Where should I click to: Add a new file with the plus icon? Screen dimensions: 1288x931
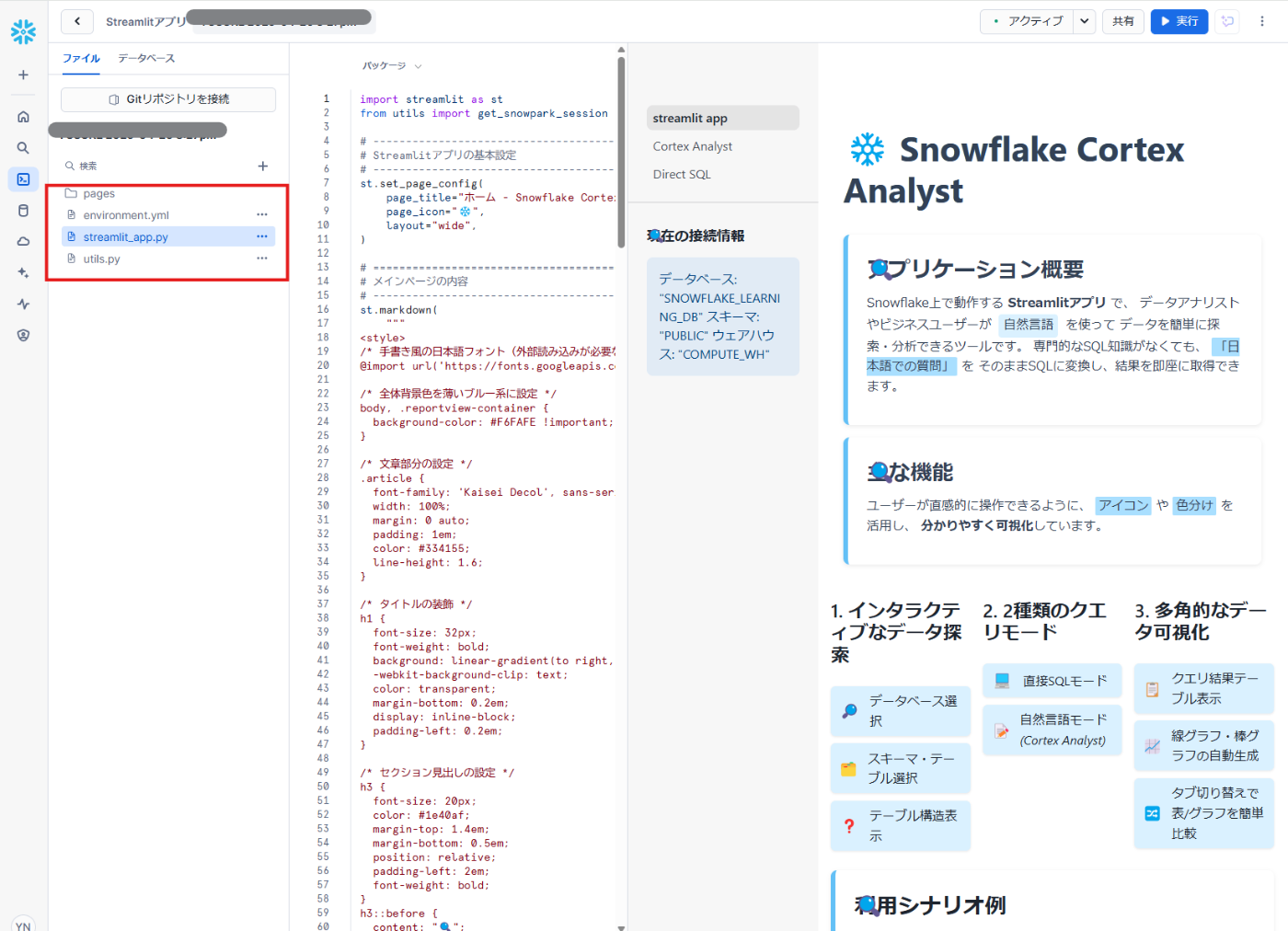point(262,167)
